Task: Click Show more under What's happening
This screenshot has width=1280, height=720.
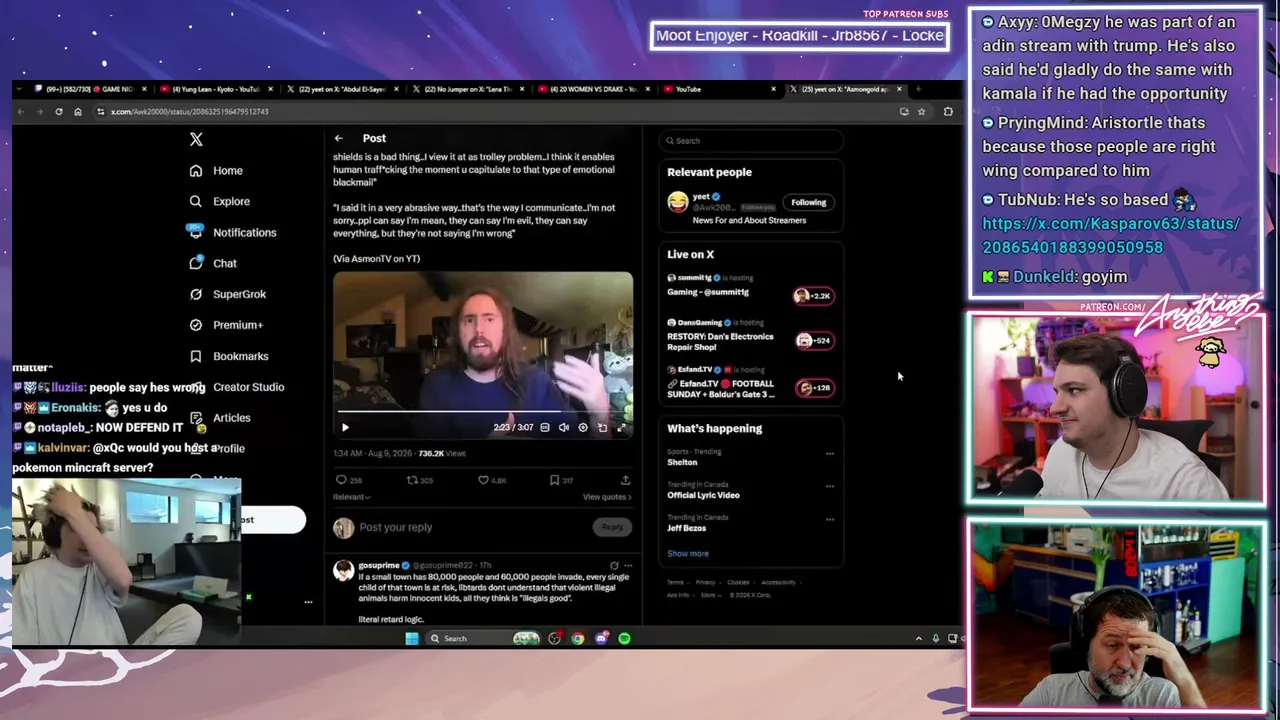Action: coord(688,553)
